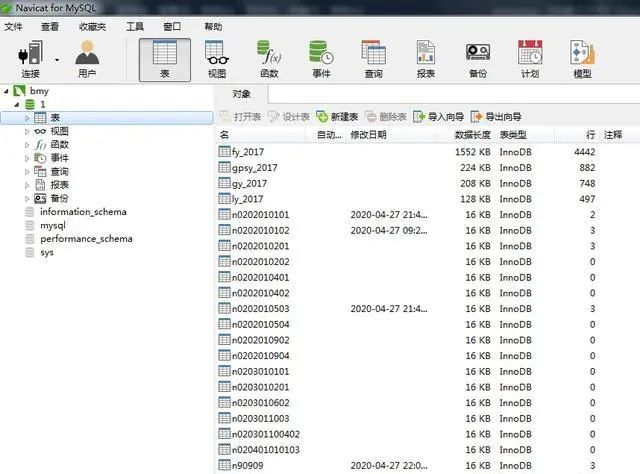Select table n0202010503
Image resolution: width=640 pixels, height=474 pixels.
click(260, 309)
